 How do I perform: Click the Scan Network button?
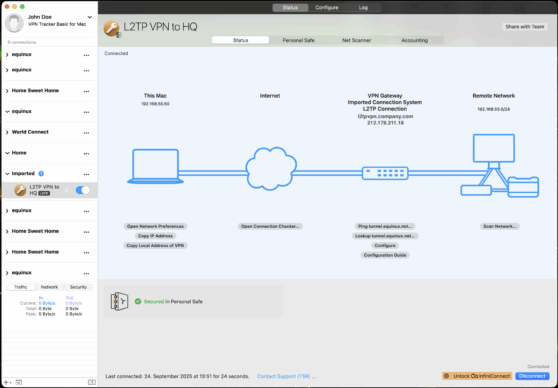[x=500, y=226]
